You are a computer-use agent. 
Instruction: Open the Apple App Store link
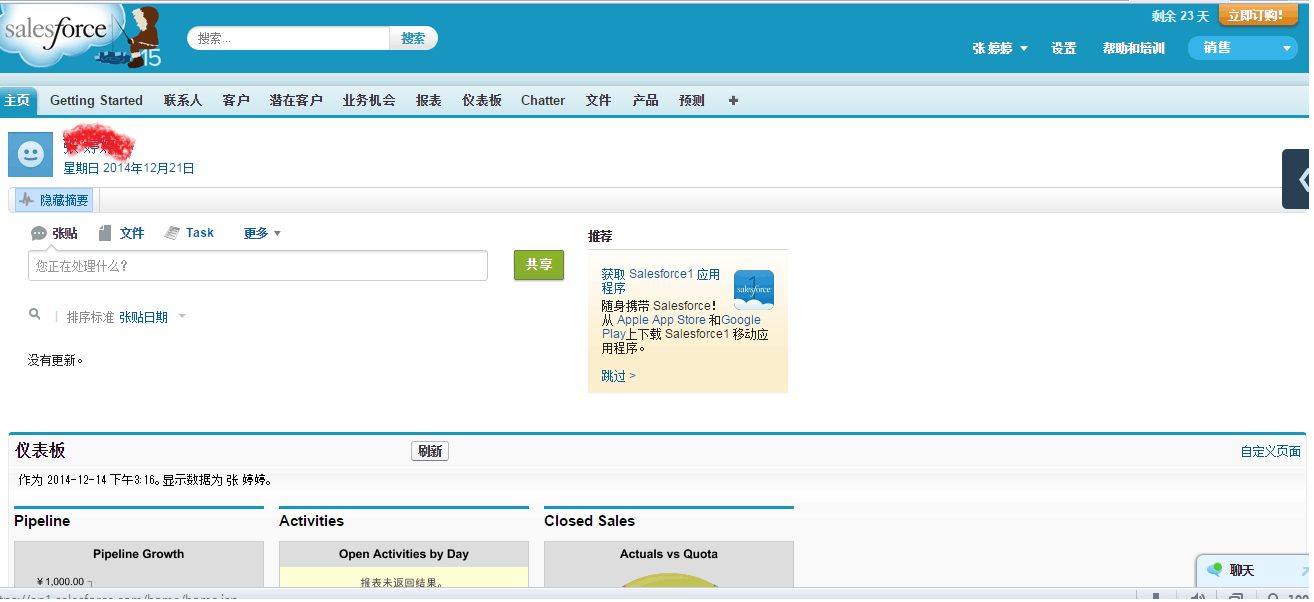(661, 320)
